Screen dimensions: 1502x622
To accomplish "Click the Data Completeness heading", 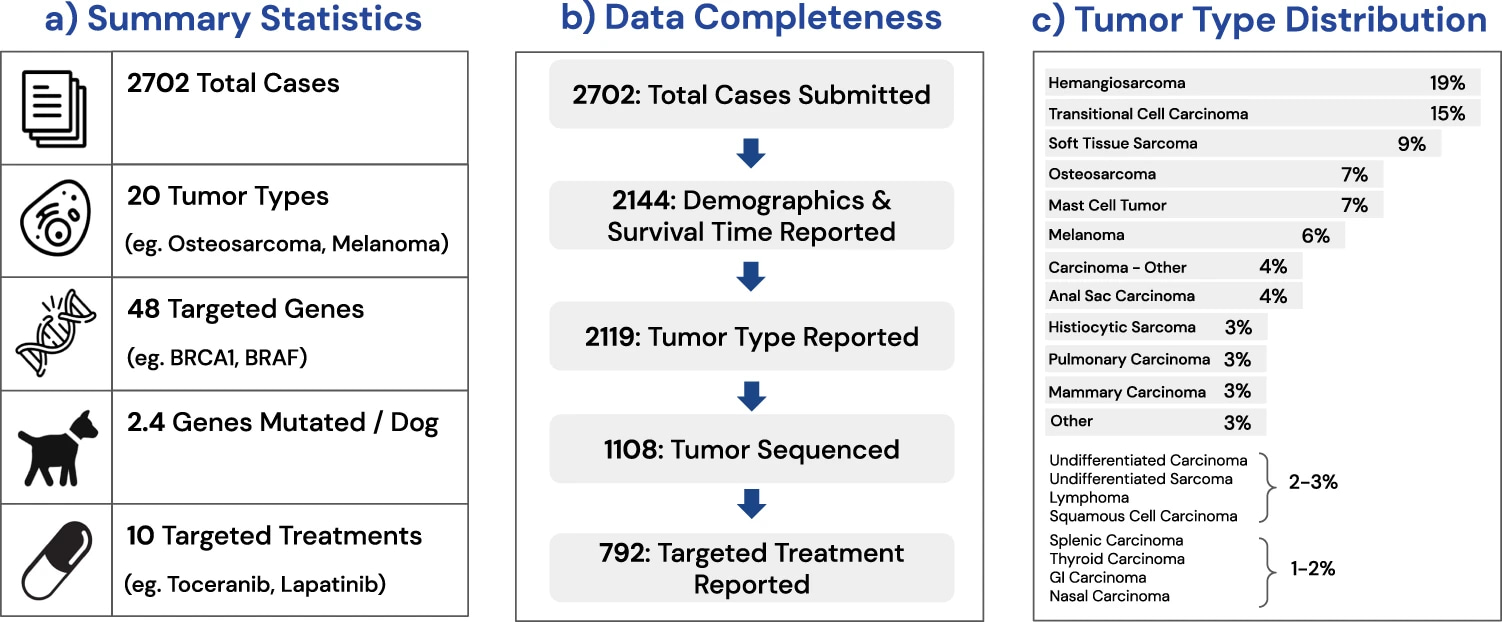I will (x=751, y=17).
